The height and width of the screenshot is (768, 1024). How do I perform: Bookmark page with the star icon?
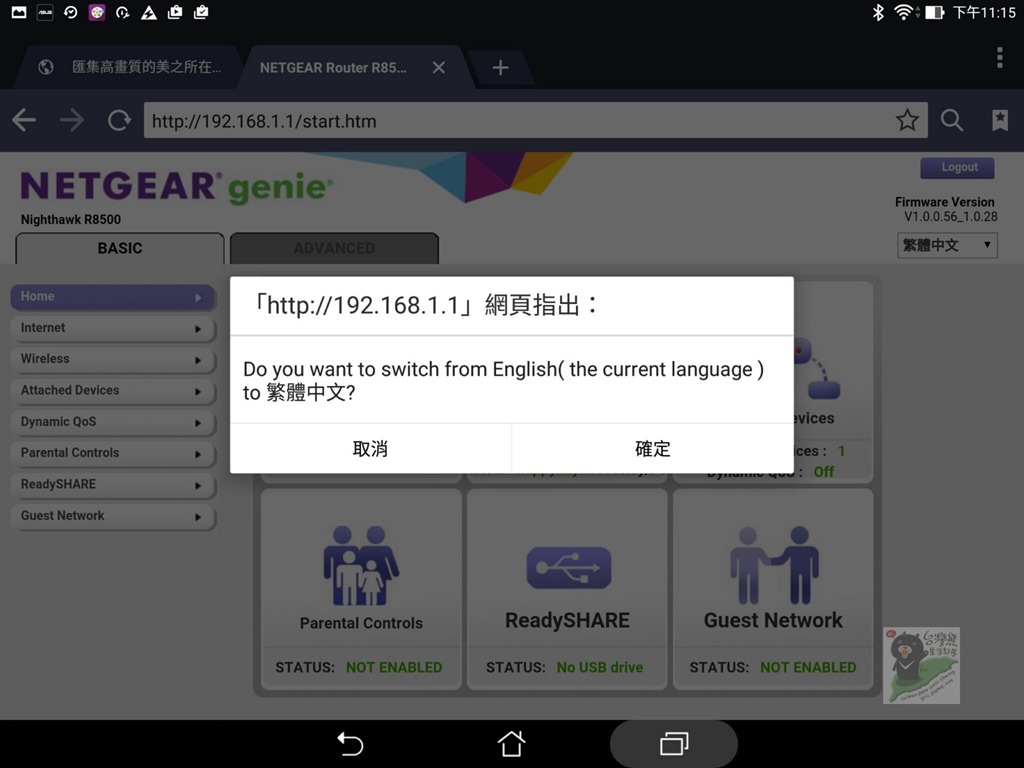[907, 120]
